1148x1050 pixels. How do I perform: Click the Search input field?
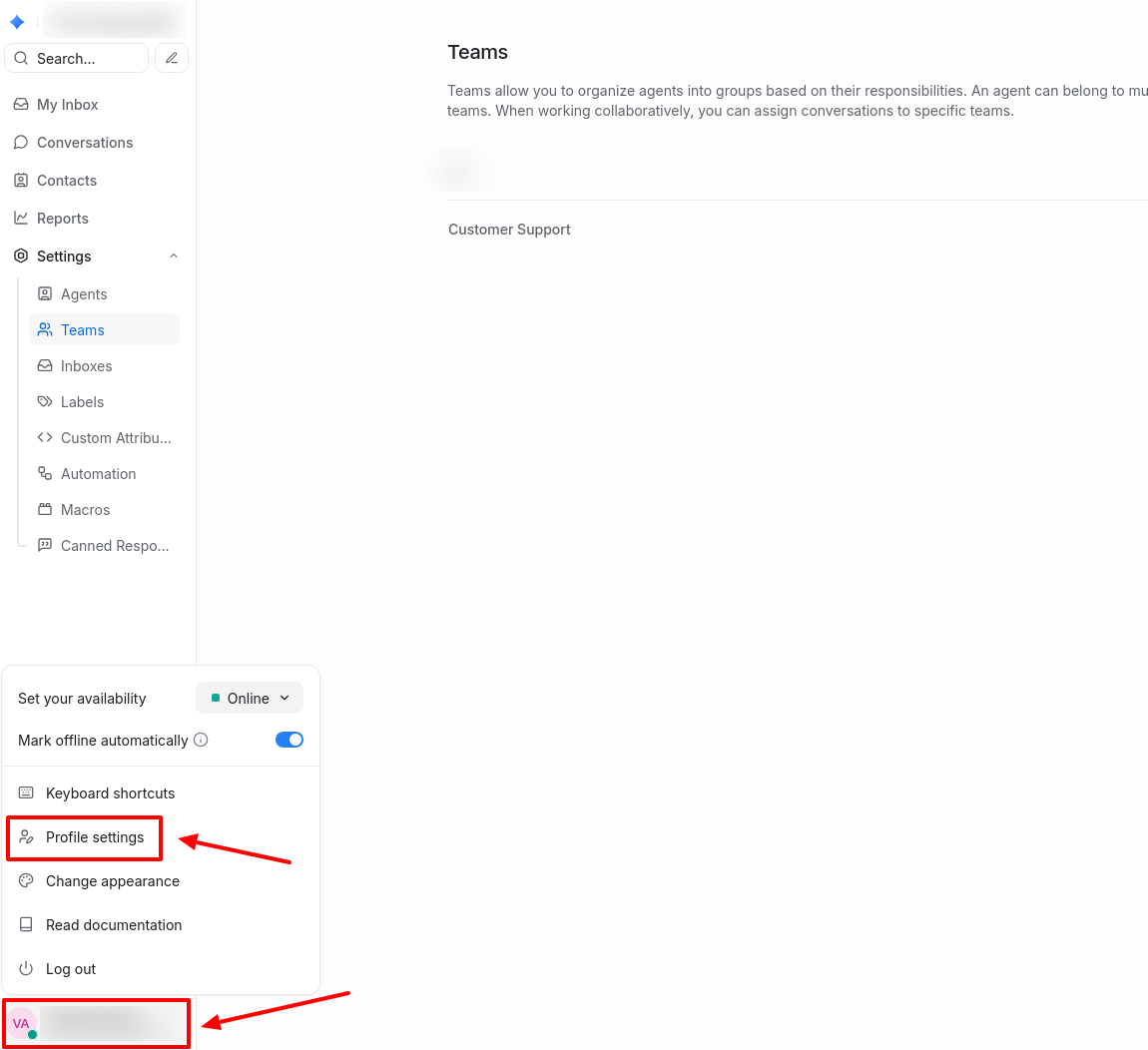pos(78,59)
